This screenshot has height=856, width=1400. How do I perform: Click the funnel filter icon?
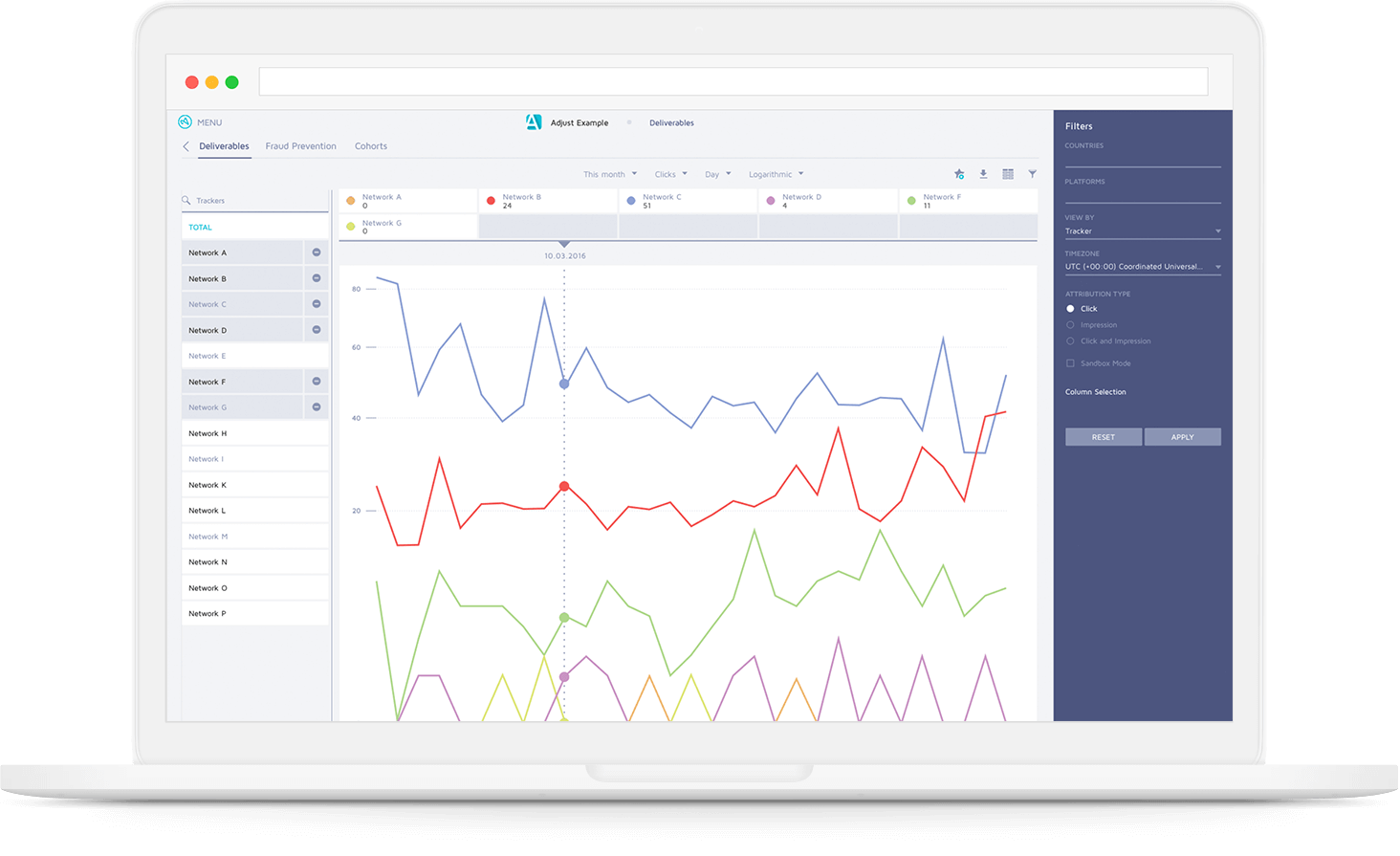(x=1033, y=174)
